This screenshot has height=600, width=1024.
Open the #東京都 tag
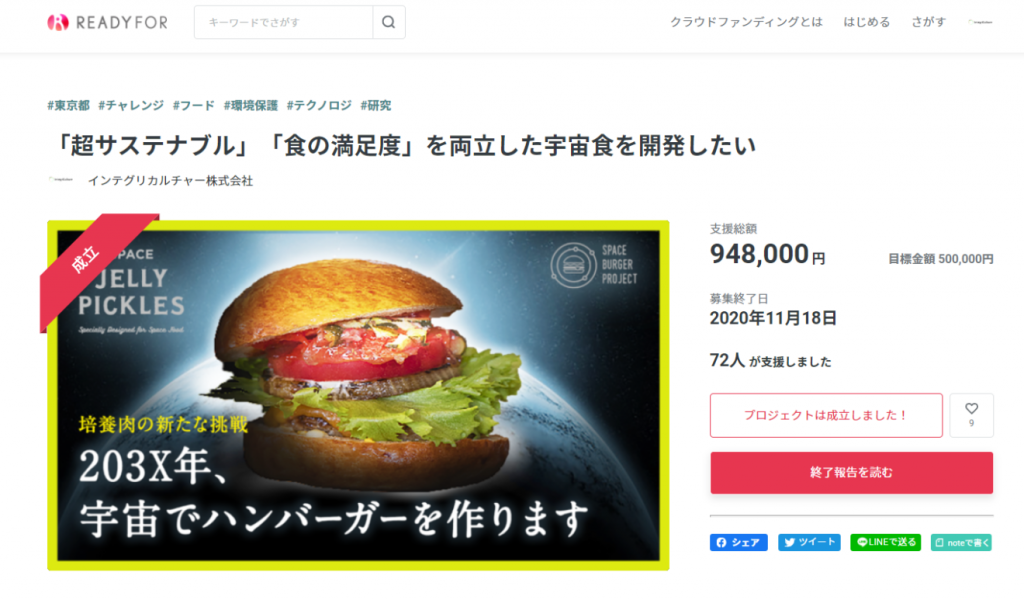pos(69,105)
